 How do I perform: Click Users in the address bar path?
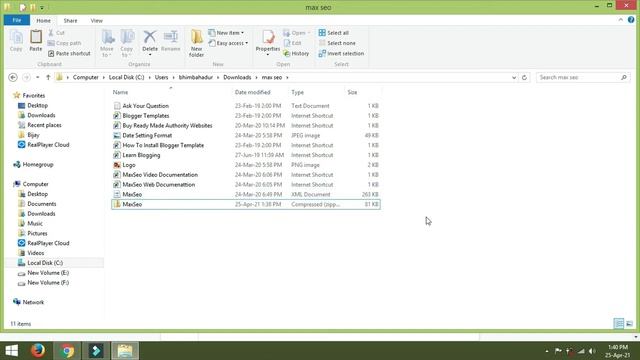[x=161, y=77]
